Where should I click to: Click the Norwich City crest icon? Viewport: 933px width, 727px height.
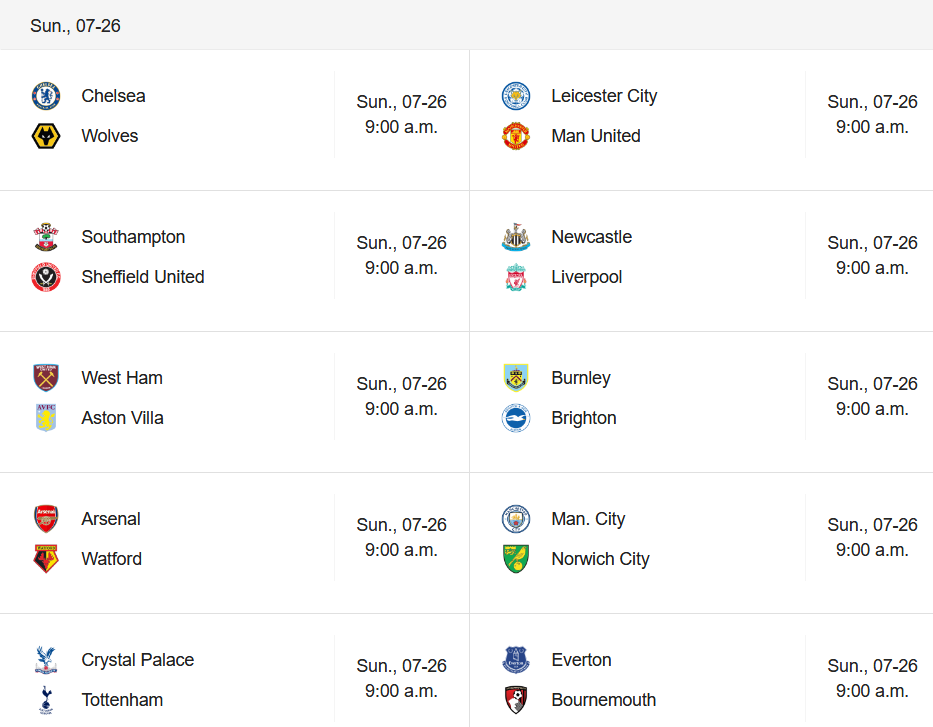[516, 559]
